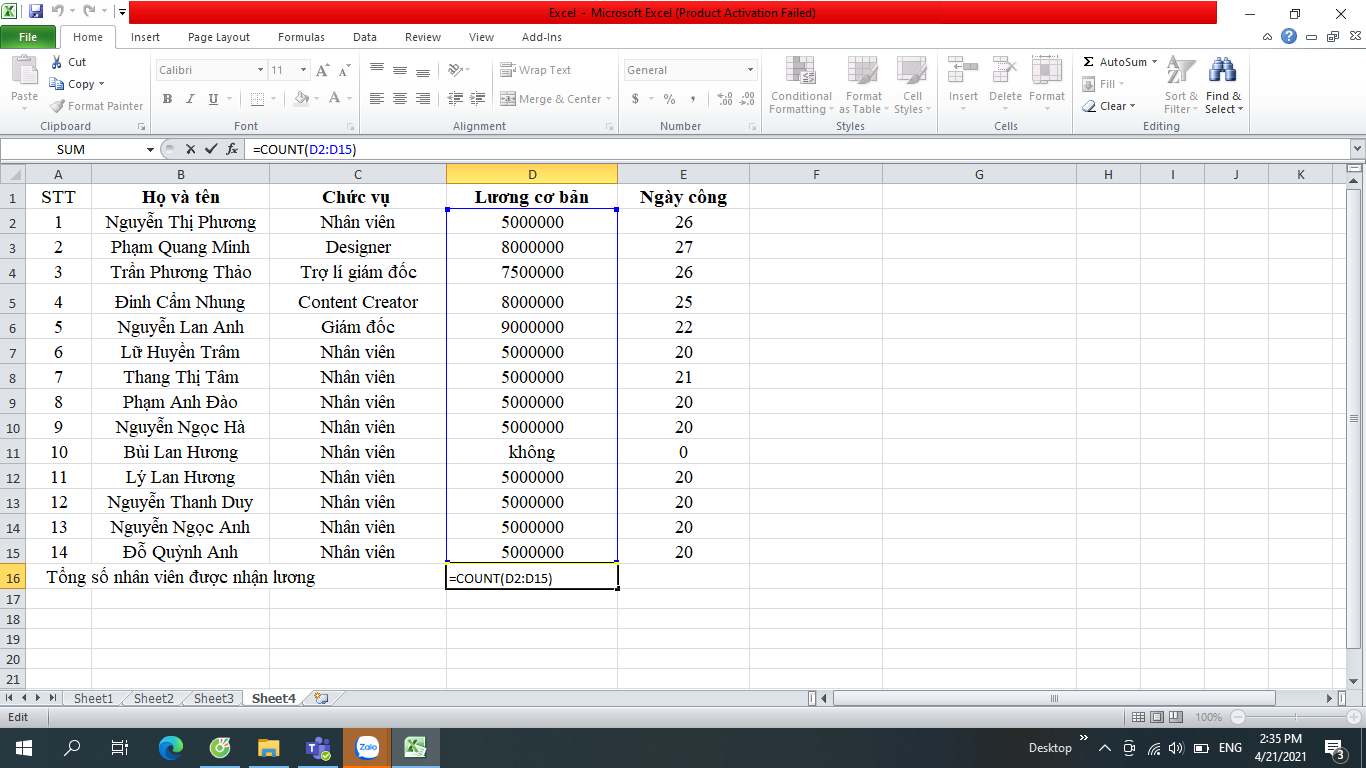Apply the Fill Color bucket

pos(301,99)
